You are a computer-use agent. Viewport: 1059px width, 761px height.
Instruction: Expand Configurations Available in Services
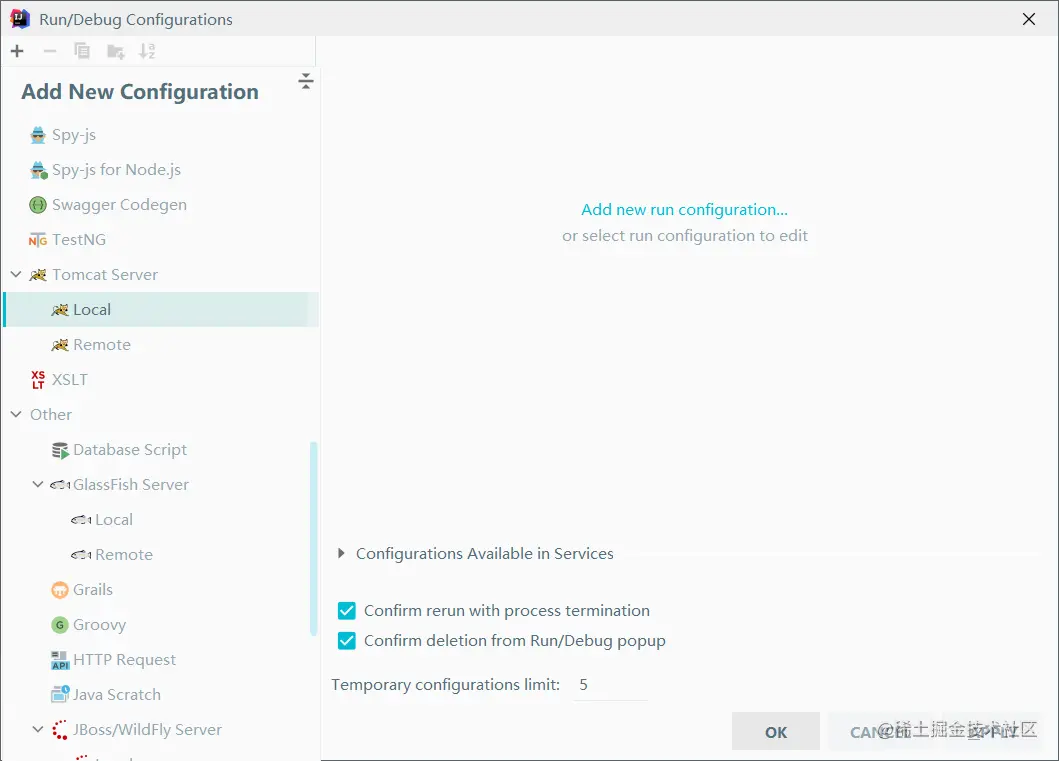(x=341, y=554)
